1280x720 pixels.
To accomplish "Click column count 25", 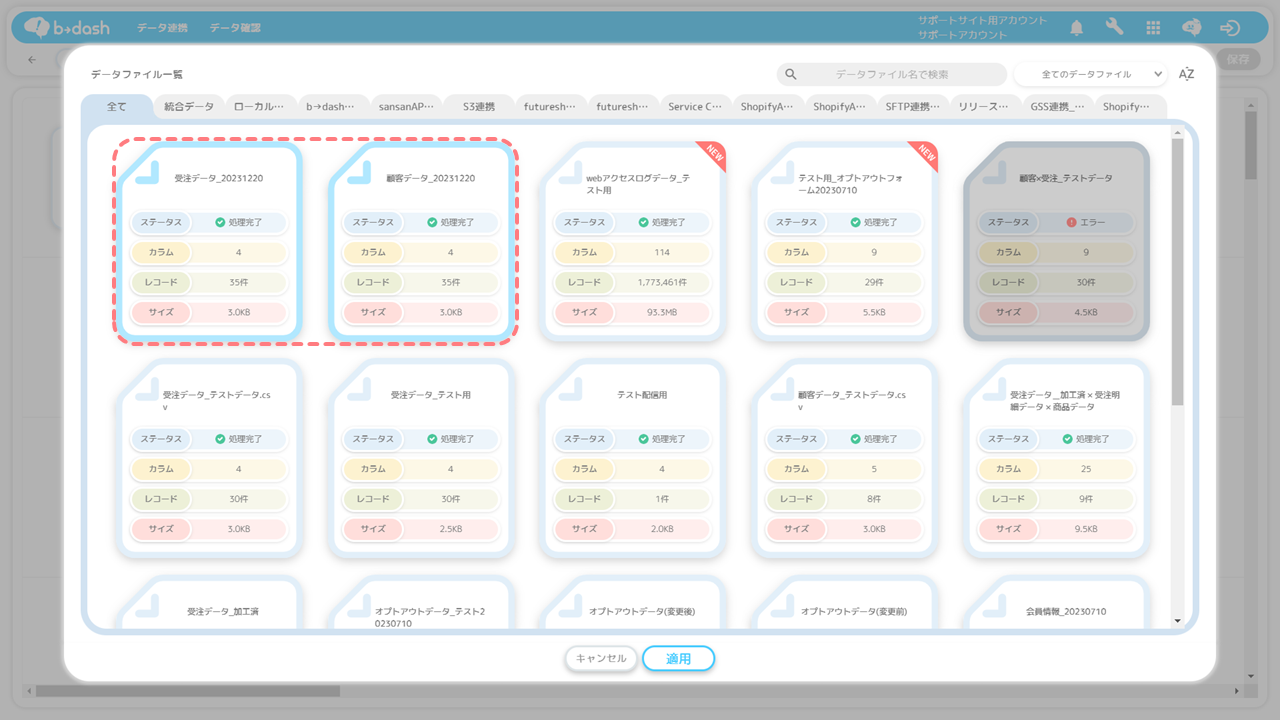I will click(1086, 469).
